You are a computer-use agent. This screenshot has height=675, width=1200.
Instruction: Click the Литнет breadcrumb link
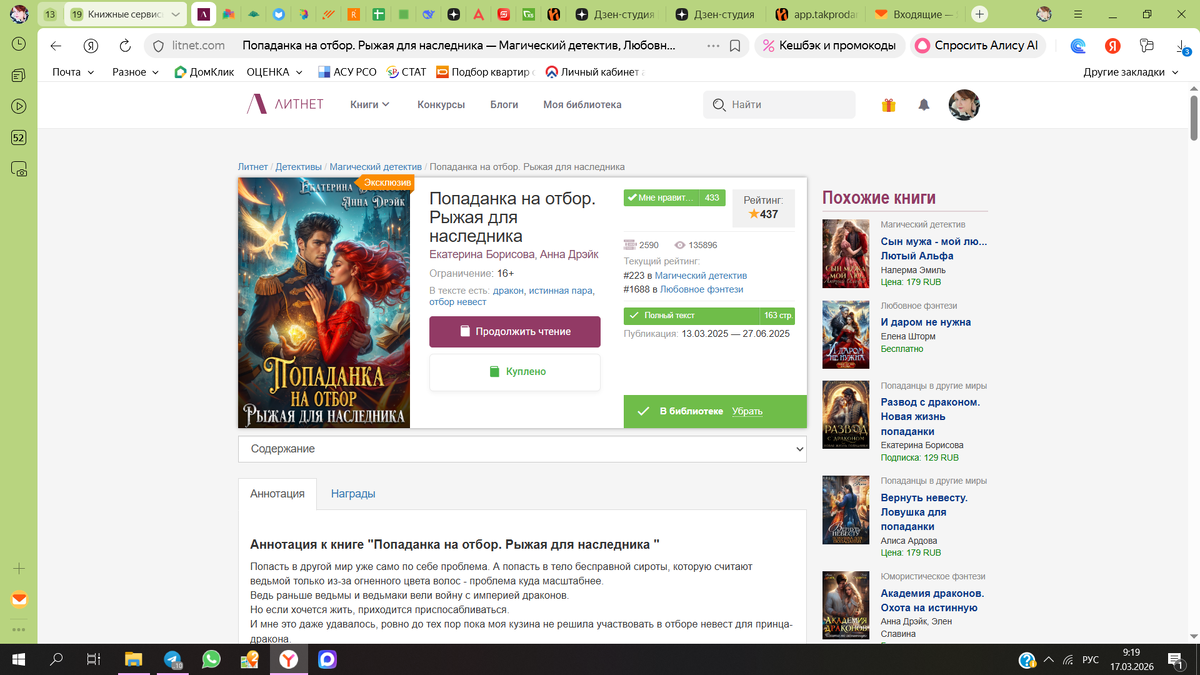tap(253, 167)
